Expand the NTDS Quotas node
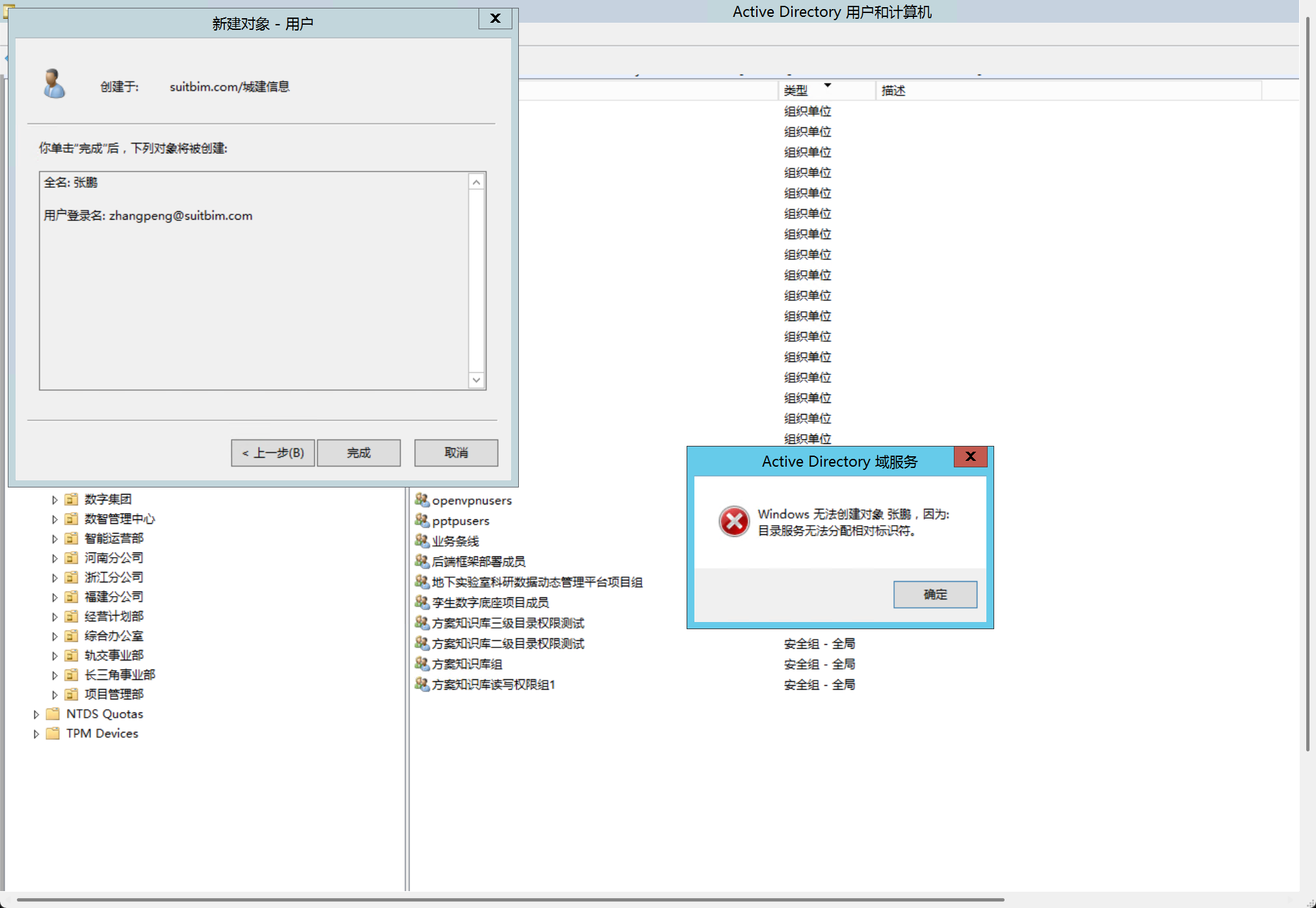Image resolution: width=1316 pixels, height=908 pixels. coord(36,714)
